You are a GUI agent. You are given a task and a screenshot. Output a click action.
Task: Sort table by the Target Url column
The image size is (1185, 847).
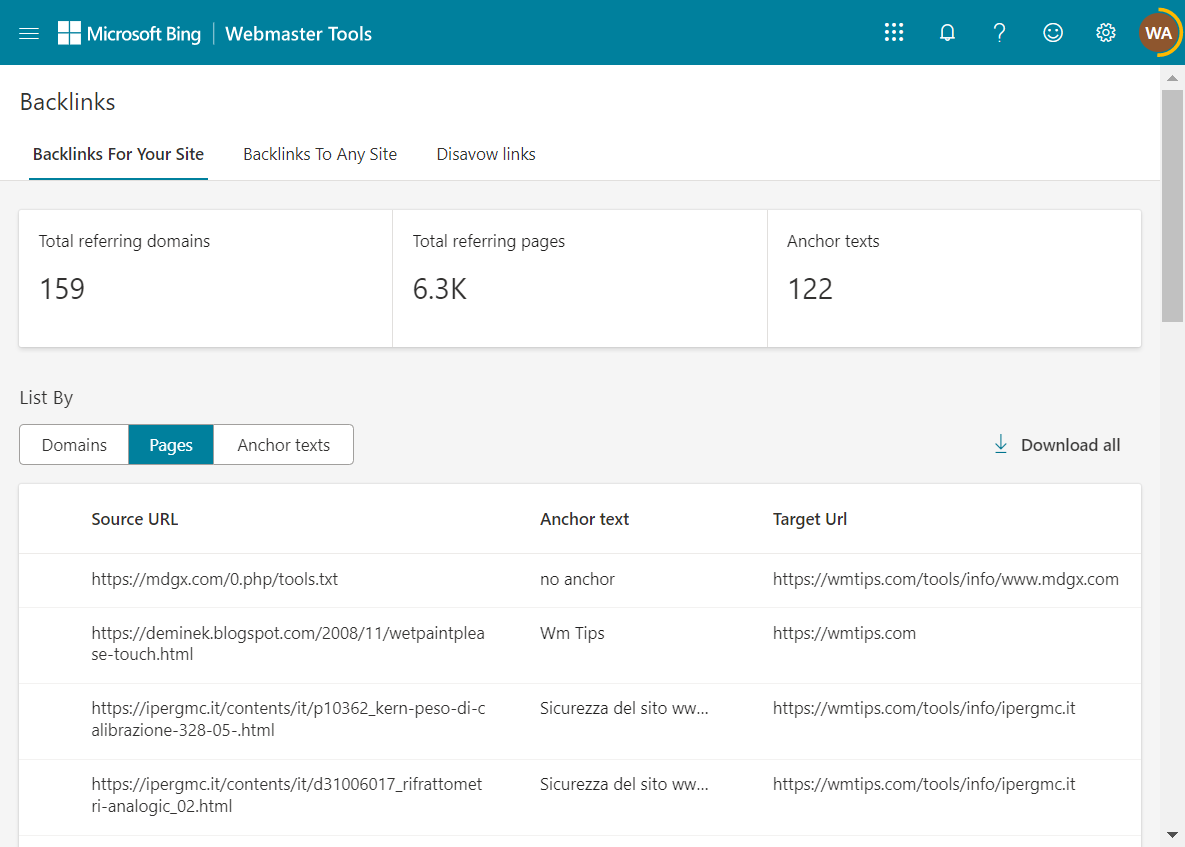pos(810,518)
